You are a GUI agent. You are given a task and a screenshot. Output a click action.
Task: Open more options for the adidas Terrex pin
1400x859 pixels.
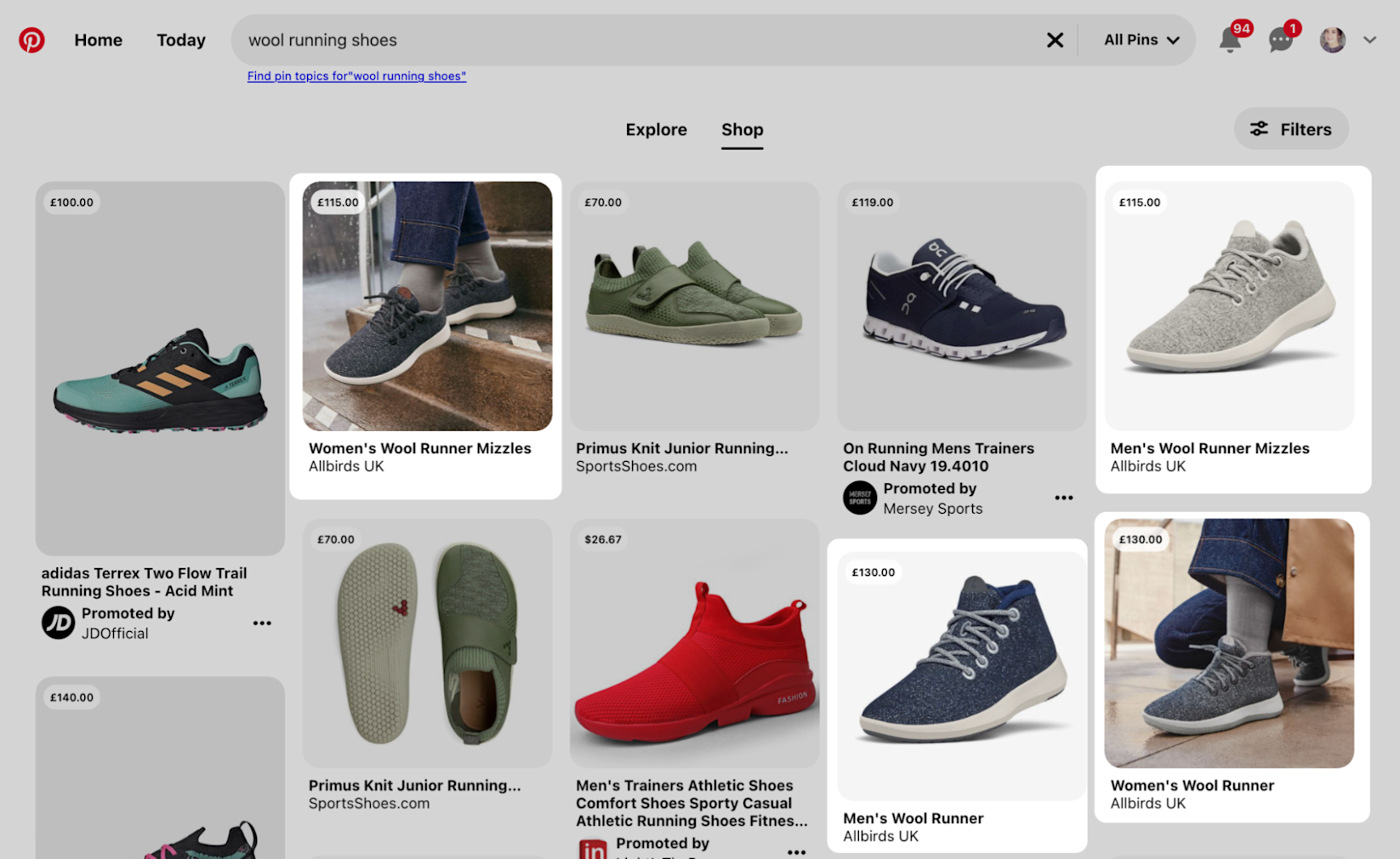[262, 623]
